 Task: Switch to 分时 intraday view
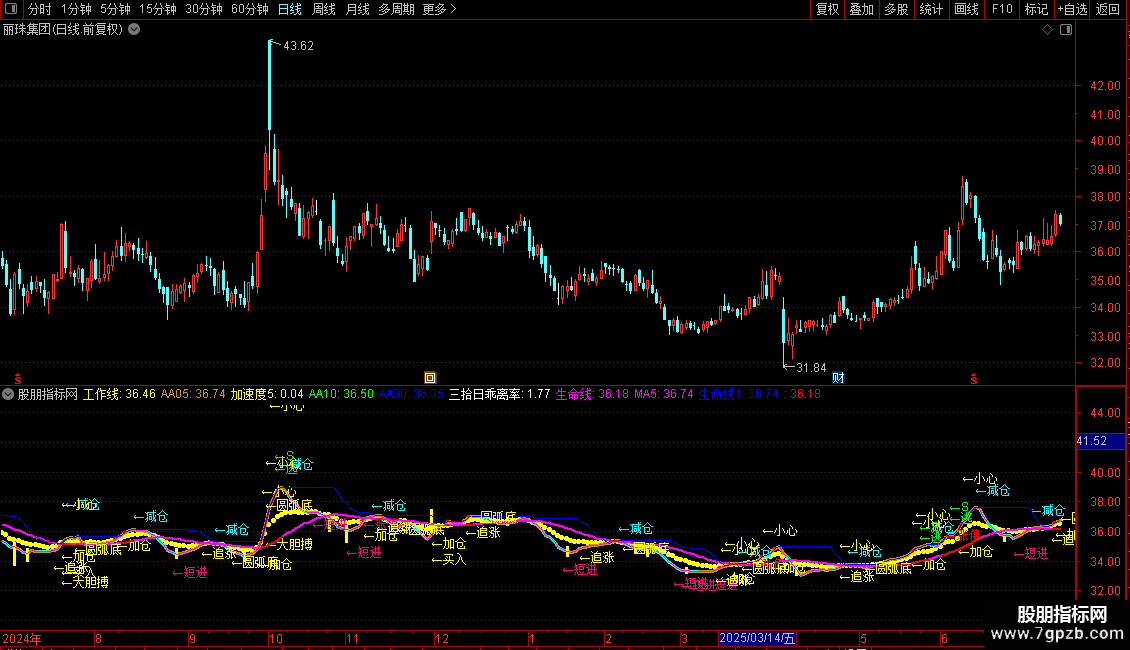point(40,9)
